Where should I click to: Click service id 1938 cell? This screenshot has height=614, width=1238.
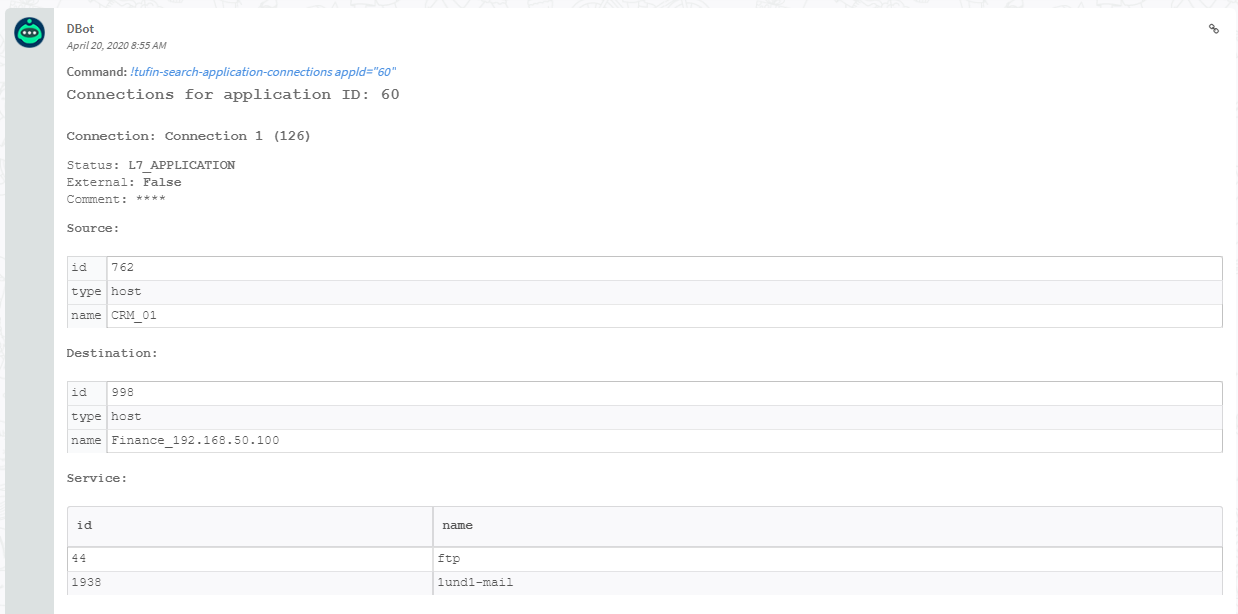point(85,582)
